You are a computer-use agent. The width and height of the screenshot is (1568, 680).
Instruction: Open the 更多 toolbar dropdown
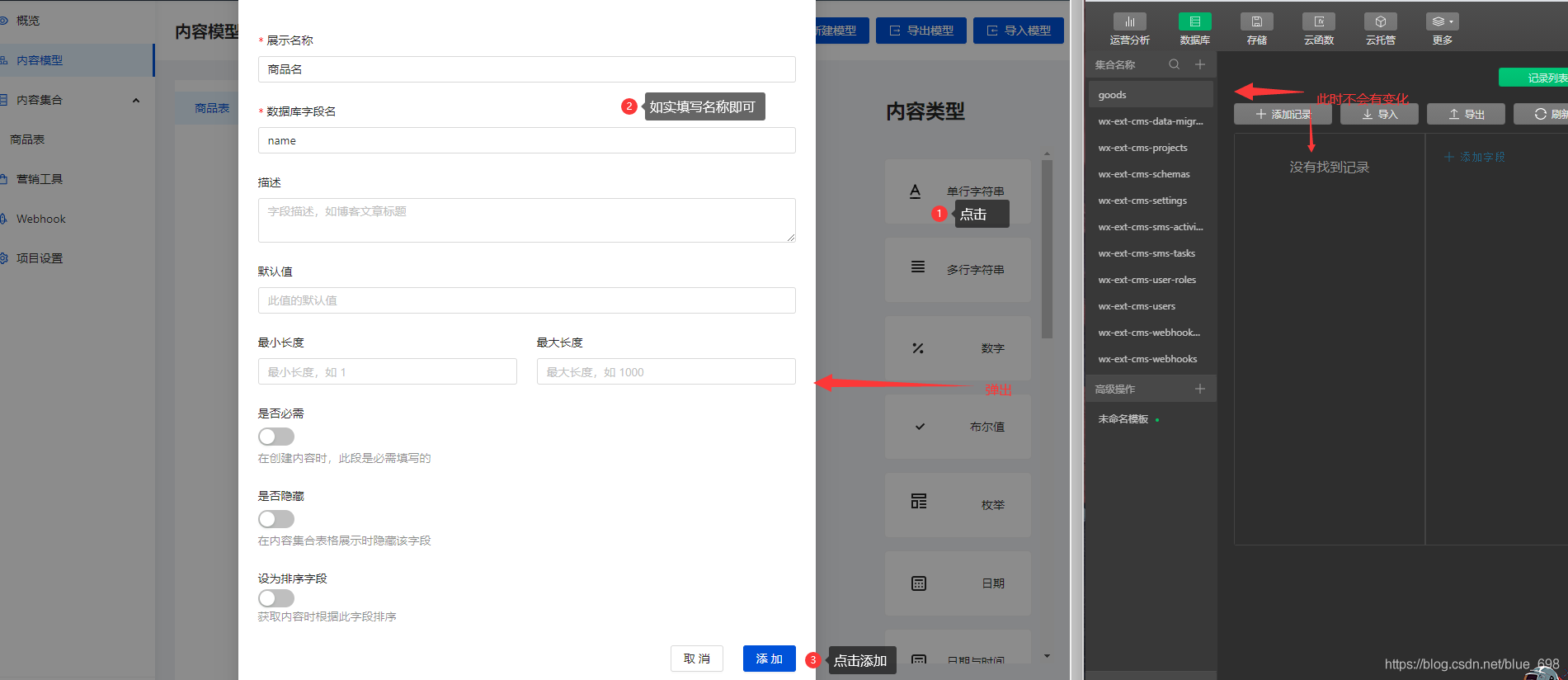(x=1442, y=22)
